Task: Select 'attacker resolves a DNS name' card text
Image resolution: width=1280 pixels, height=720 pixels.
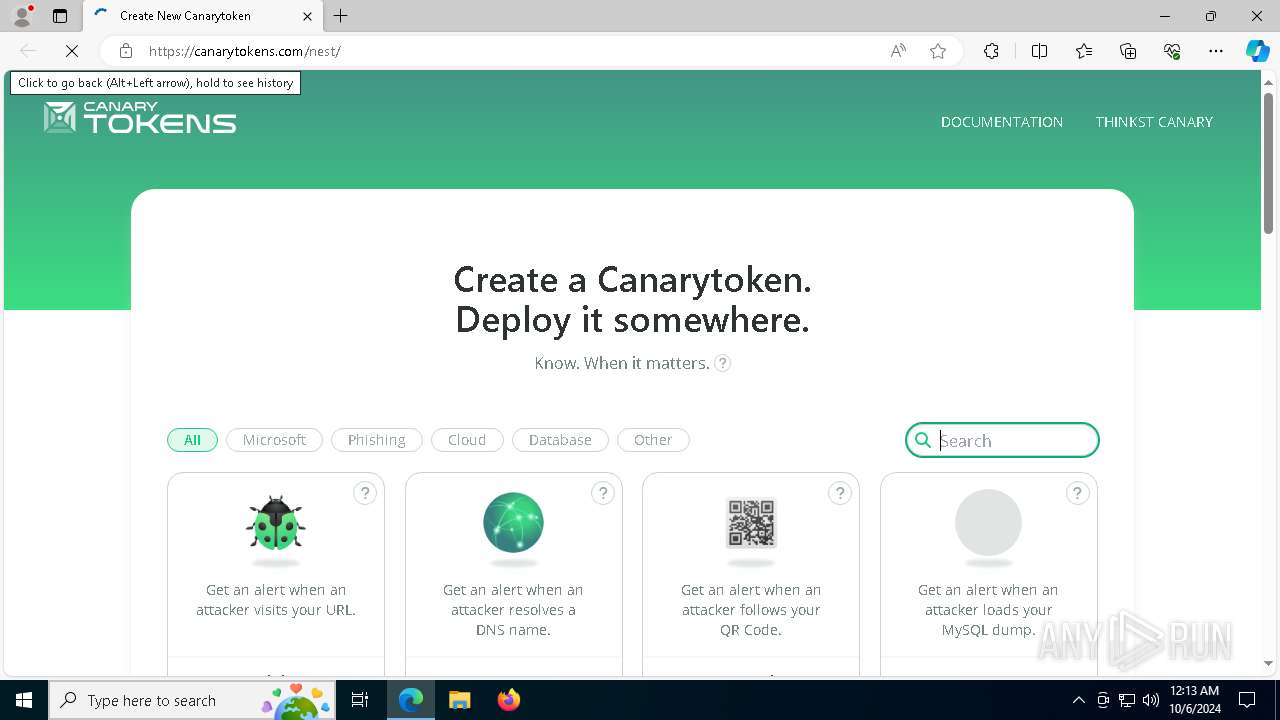Action: coord(513,610)
